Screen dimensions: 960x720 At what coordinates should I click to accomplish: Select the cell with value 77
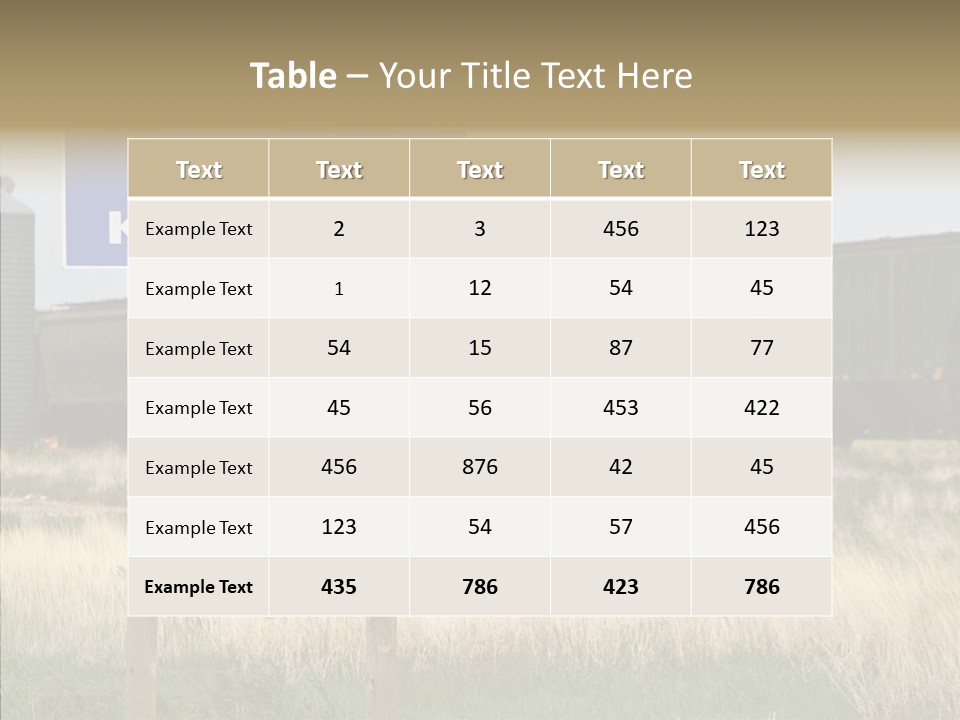pos(762,348)
